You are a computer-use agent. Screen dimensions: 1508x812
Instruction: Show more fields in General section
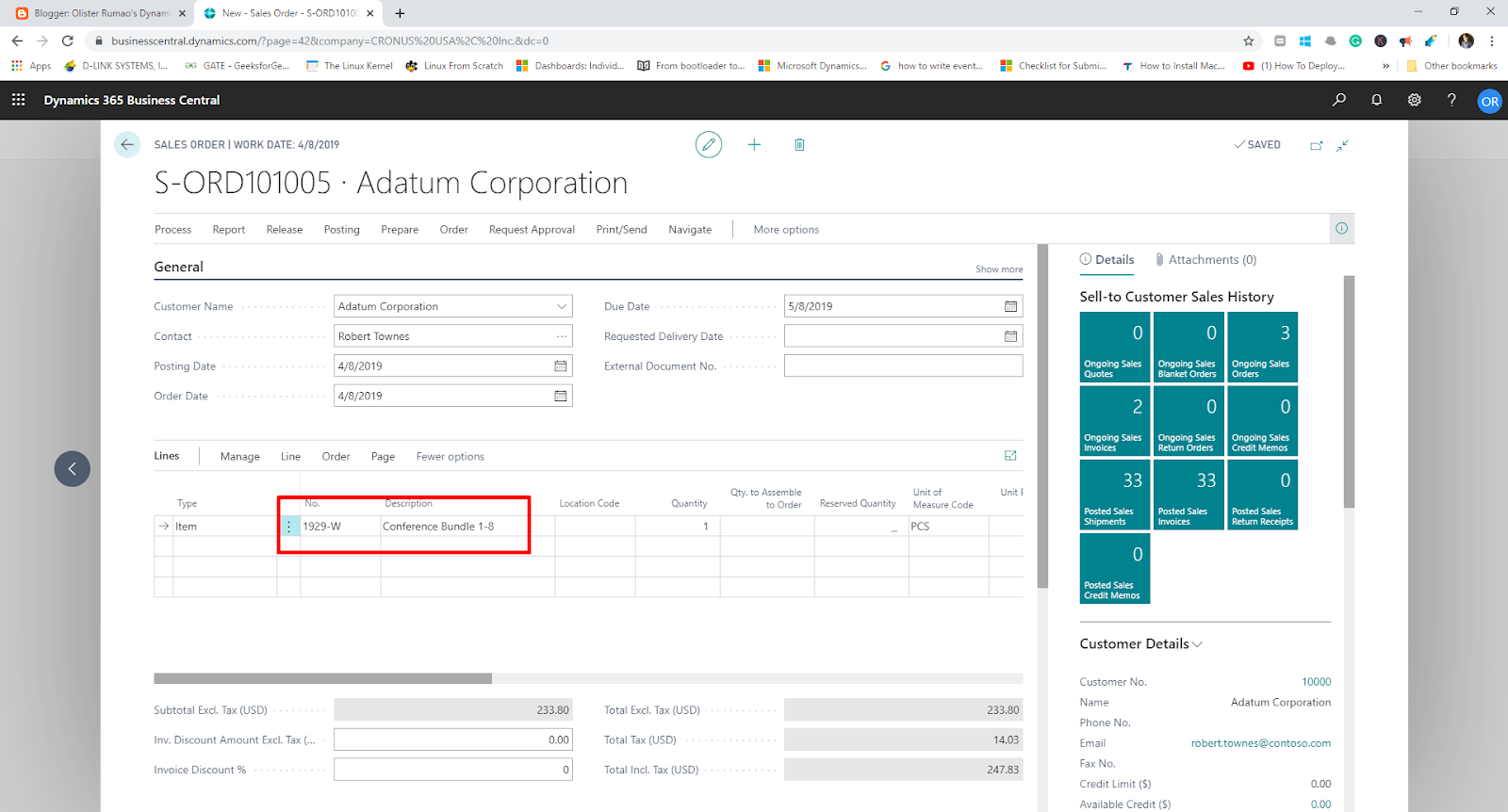999,269
